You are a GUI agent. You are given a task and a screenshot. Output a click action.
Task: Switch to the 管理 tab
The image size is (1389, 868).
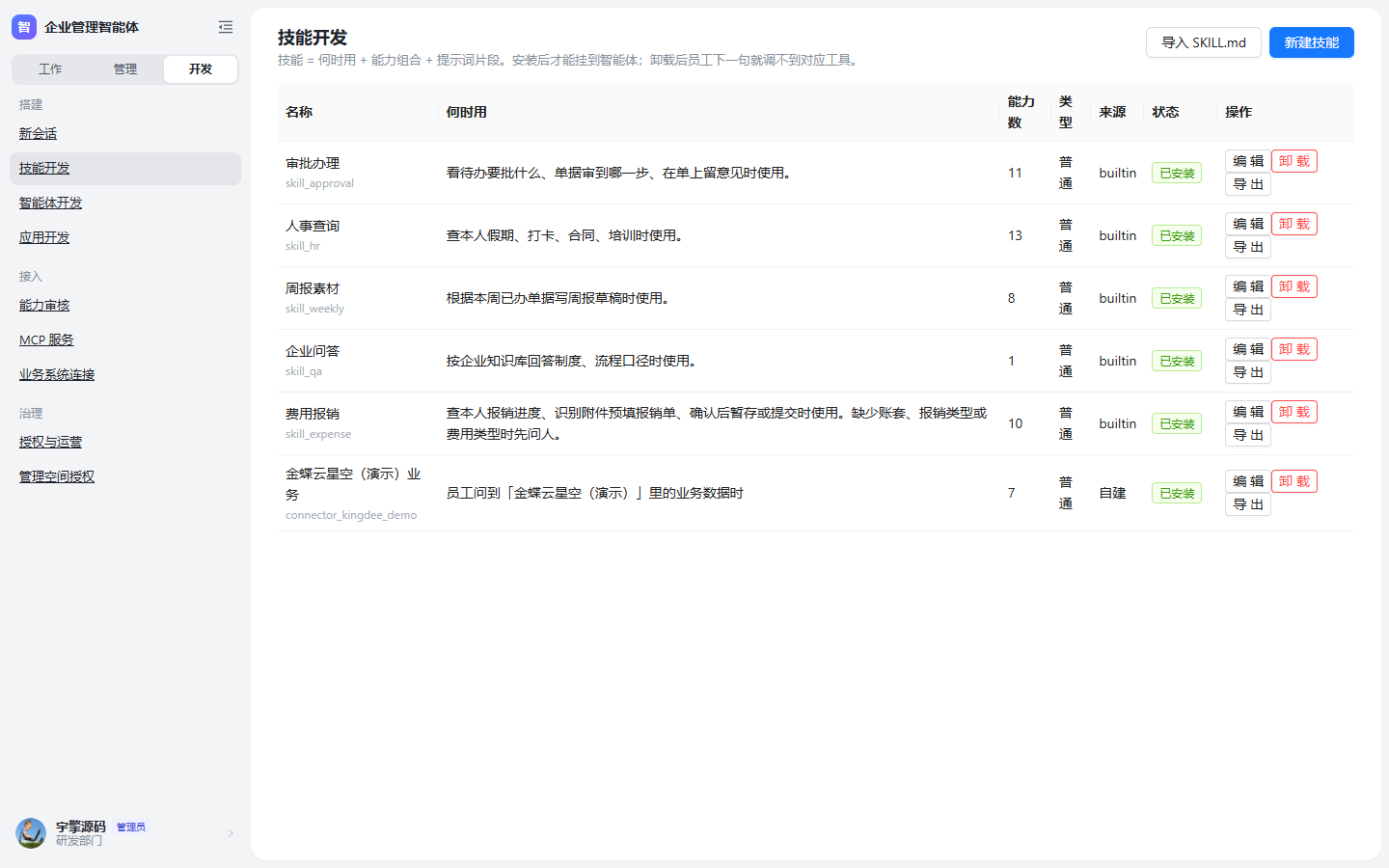coord(125,69)
